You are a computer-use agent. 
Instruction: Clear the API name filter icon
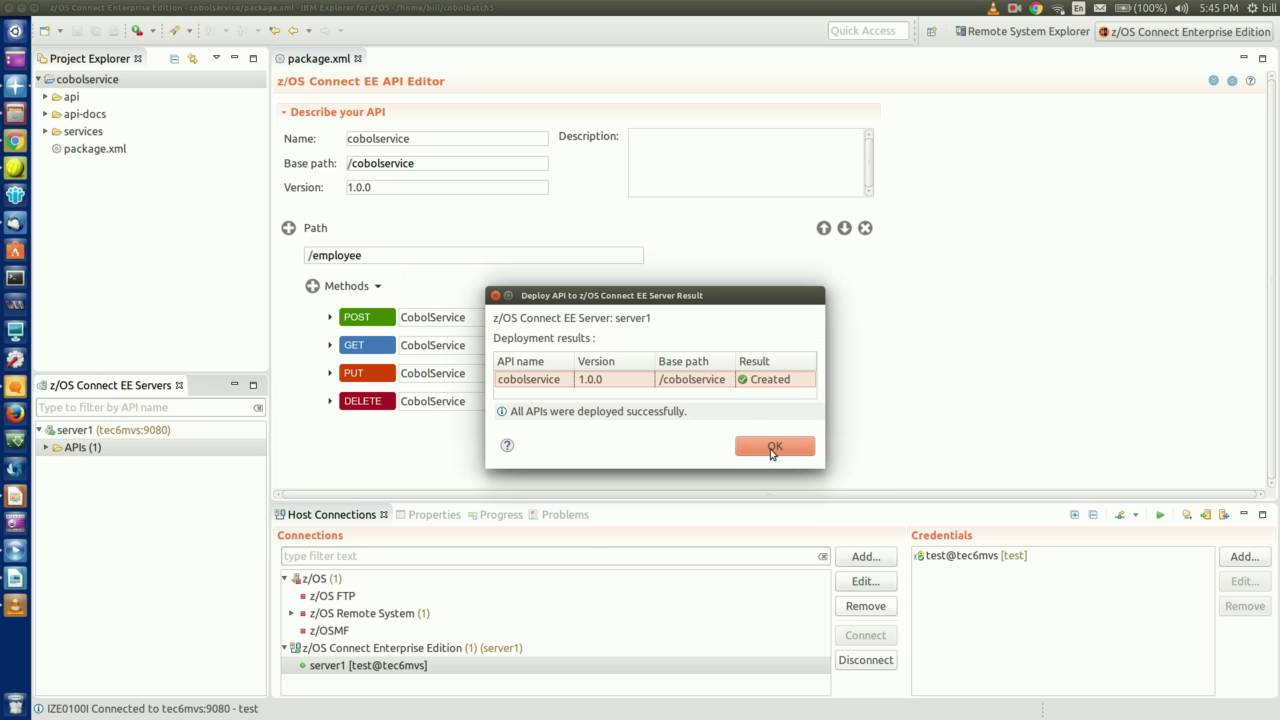[258, 408]
